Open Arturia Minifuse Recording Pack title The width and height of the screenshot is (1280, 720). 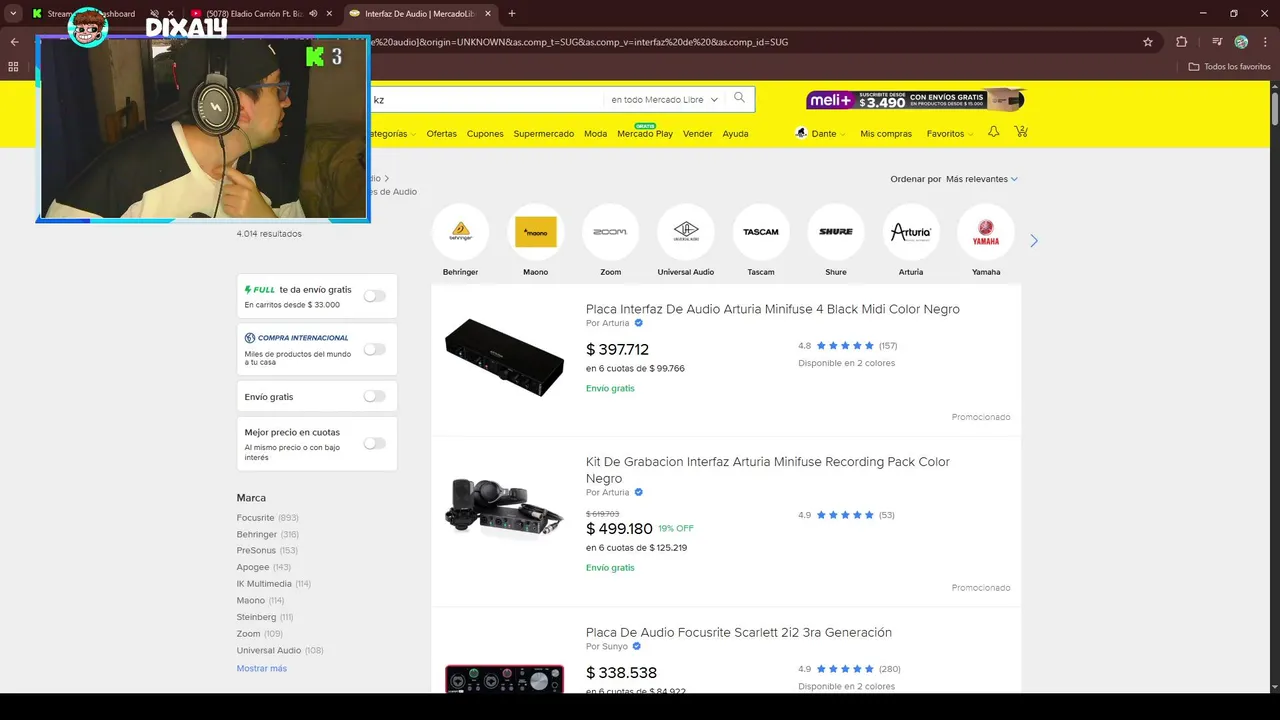(x=768, y=470)
